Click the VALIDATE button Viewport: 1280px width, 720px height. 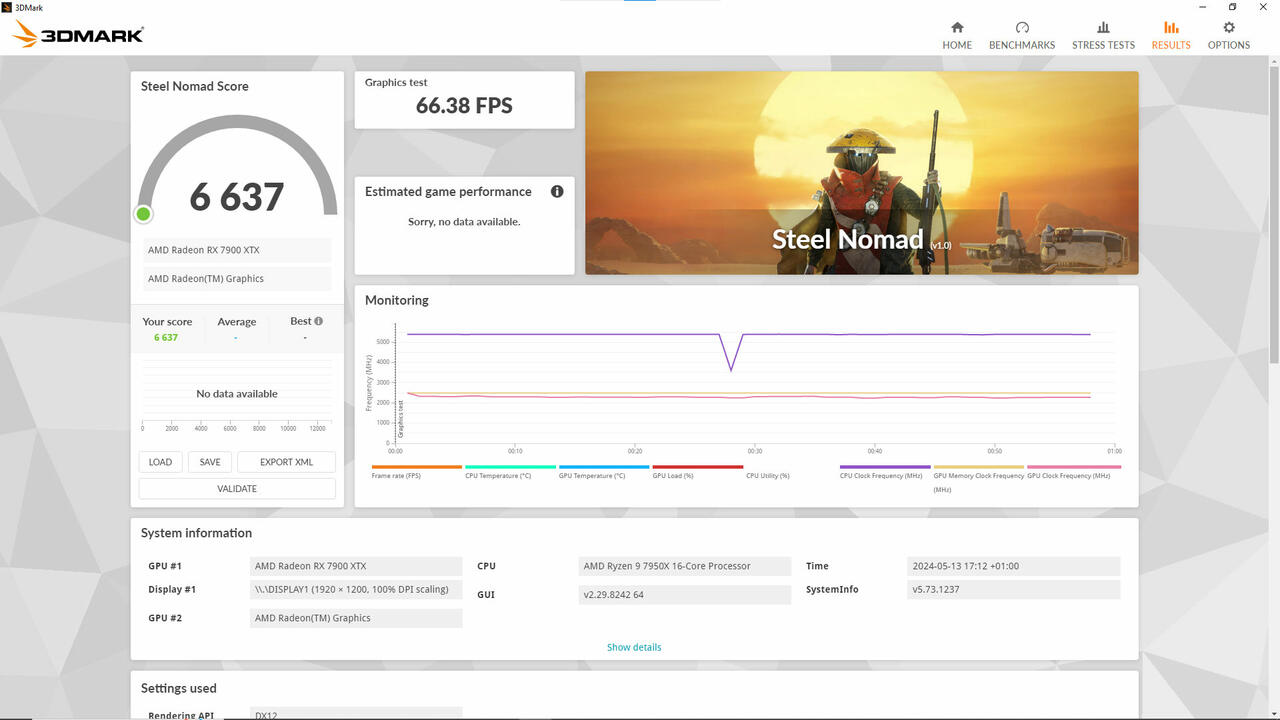pyautogui.click(x=237, y=489)
